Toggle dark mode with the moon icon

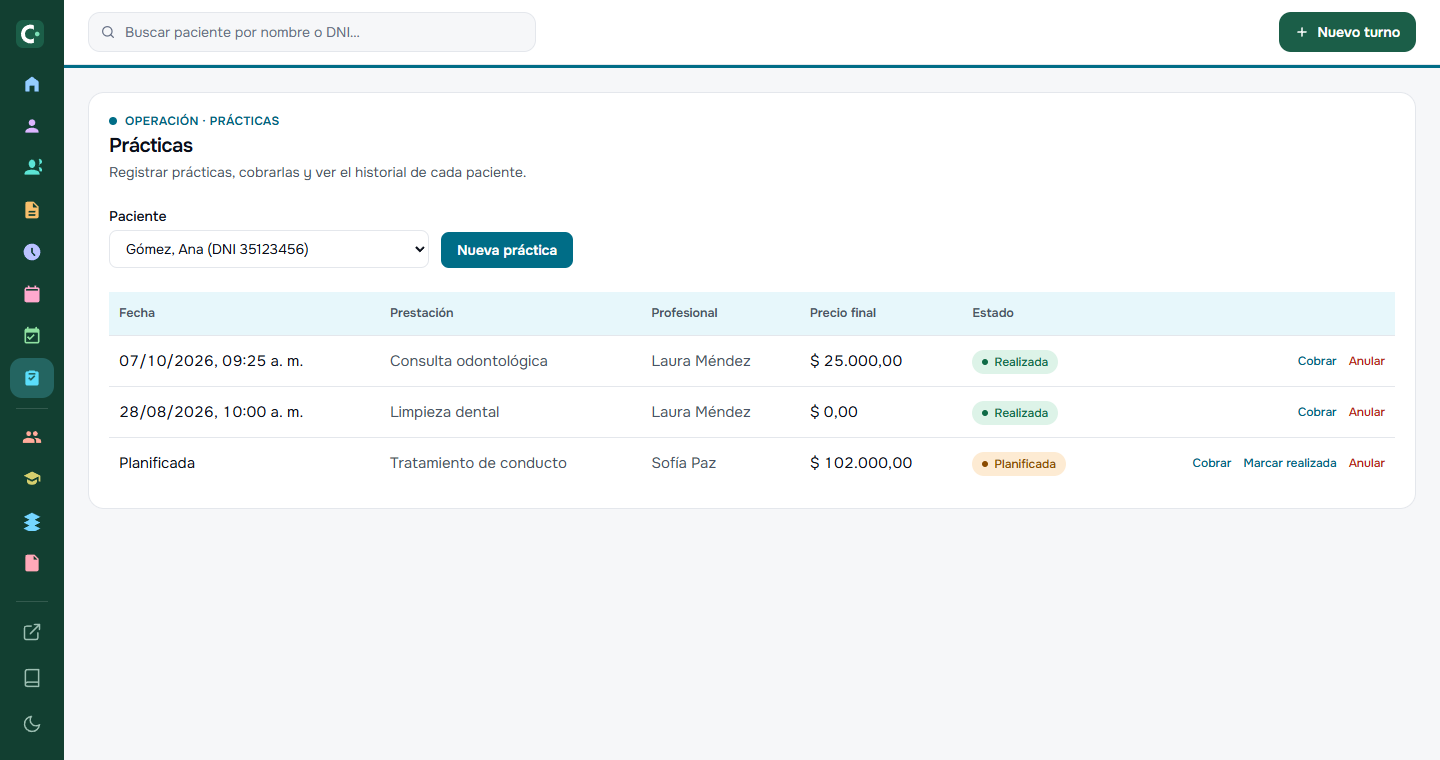click(32, 724)
